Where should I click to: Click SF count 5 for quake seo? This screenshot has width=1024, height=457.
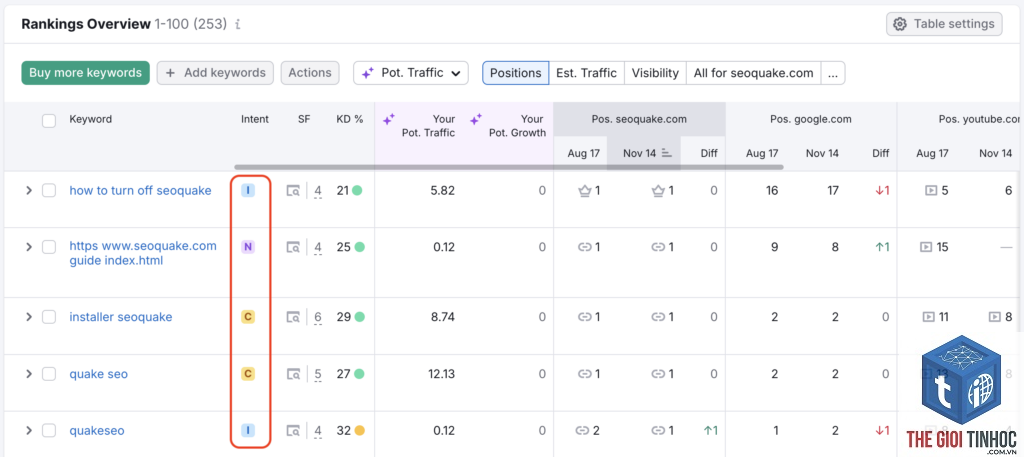pyautogui.click(x=318, y=375)
